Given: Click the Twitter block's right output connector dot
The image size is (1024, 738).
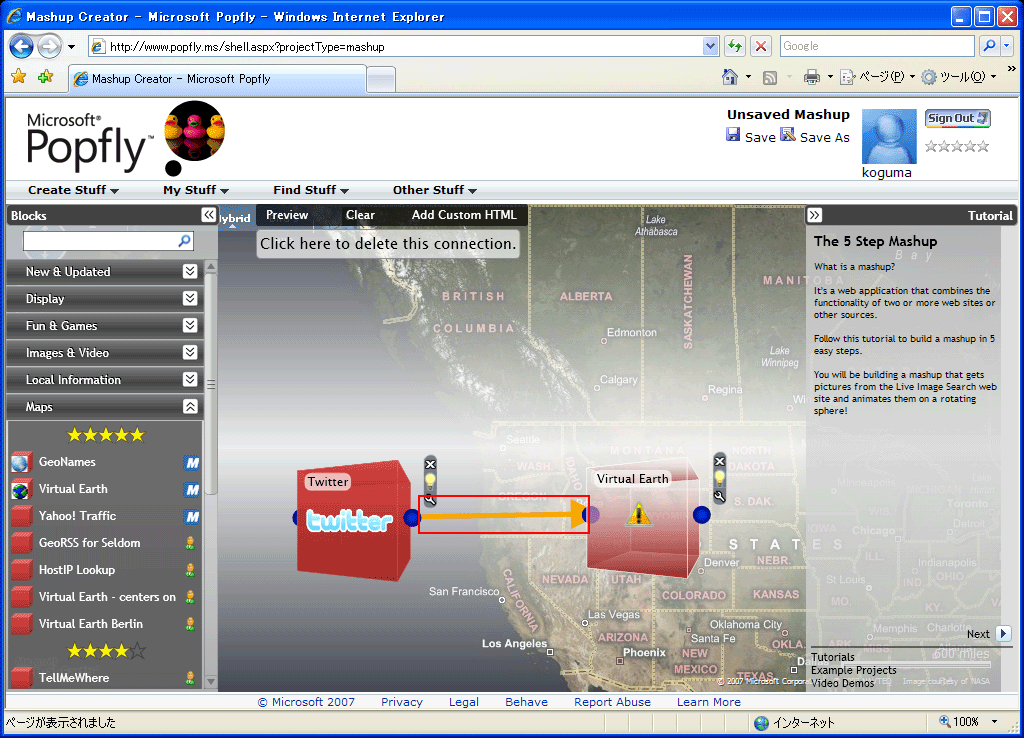Looking at the screenshot, I should 411,518.
